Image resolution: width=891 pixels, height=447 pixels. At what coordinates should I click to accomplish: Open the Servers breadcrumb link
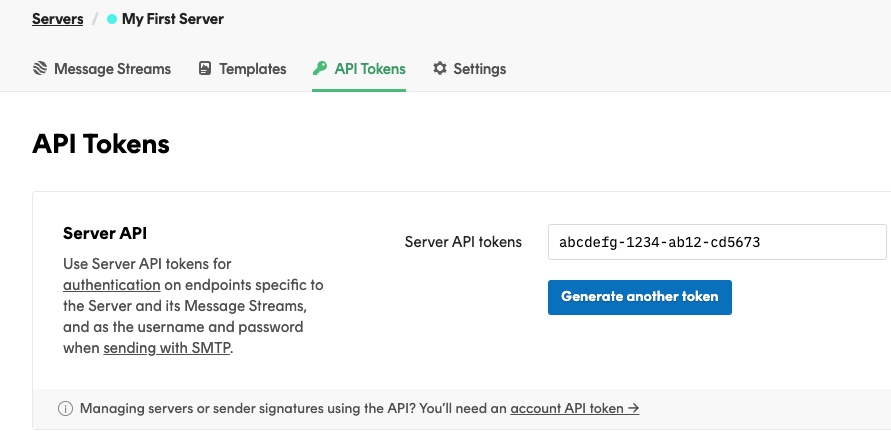click(57, 19)
